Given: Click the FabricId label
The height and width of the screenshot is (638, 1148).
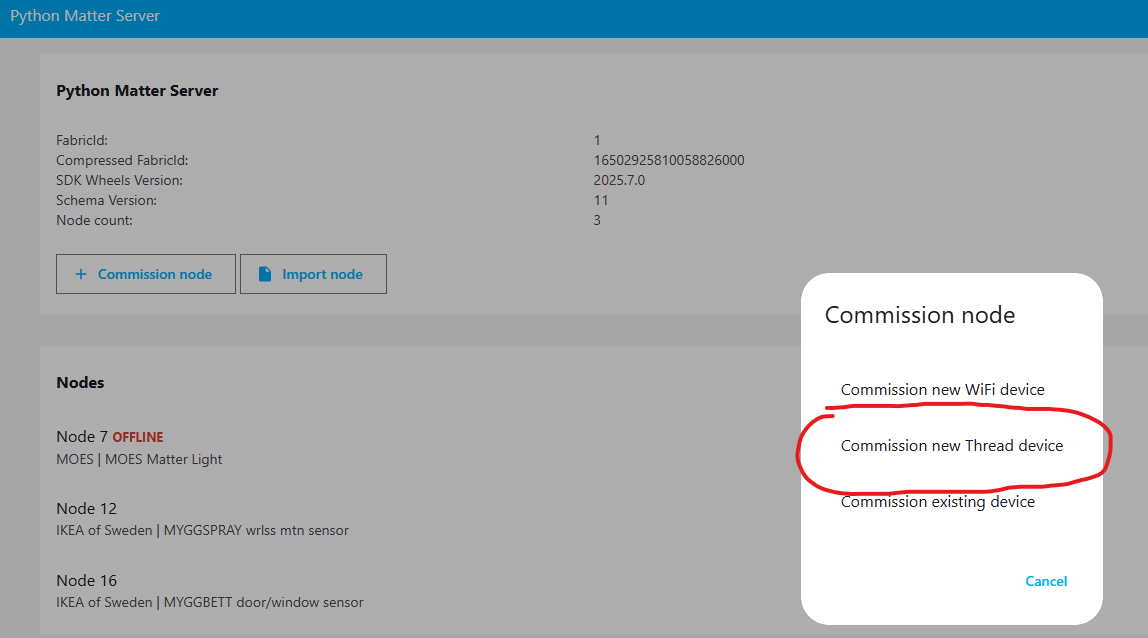Looking at the screenshot, I should [x=82, y=140].
